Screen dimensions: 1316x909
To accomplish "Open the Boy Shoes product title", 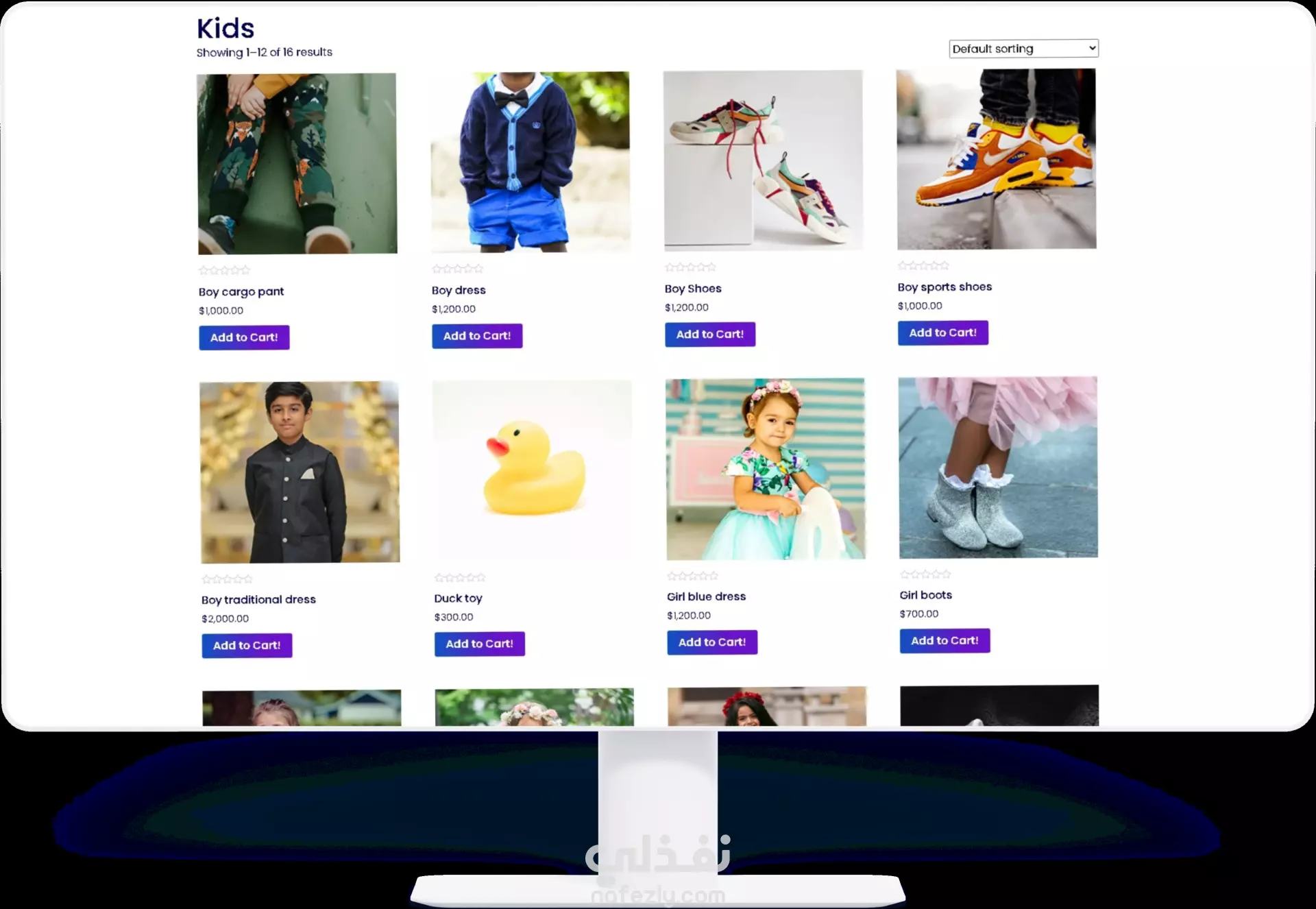I will [693, 289].
